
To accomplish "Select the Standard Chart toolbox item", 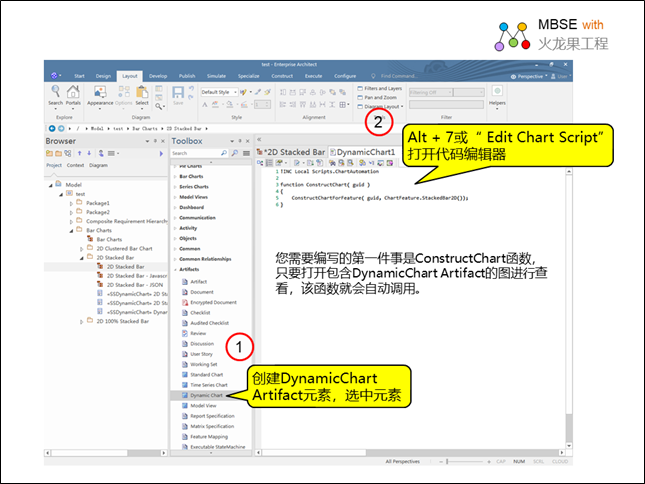I will [x=202, y=375].
